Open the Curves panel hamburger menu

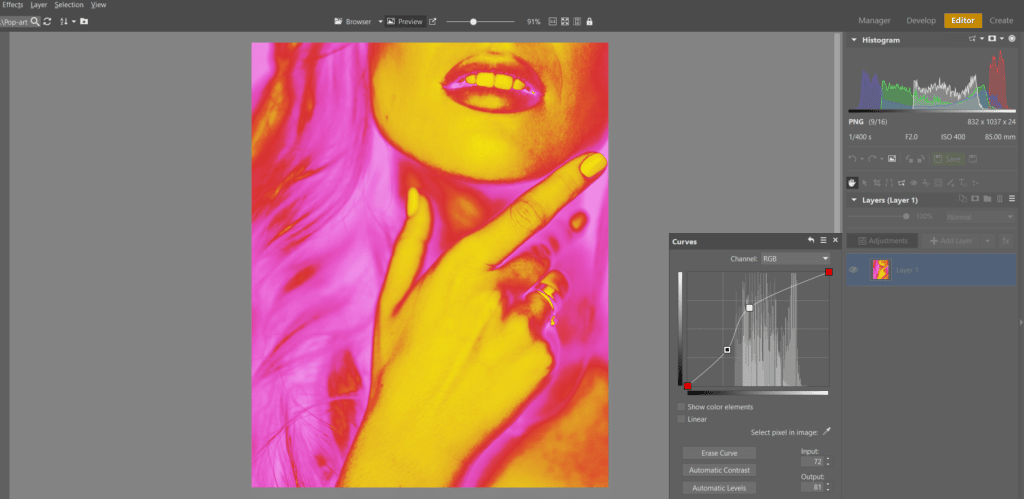[823, 241]
